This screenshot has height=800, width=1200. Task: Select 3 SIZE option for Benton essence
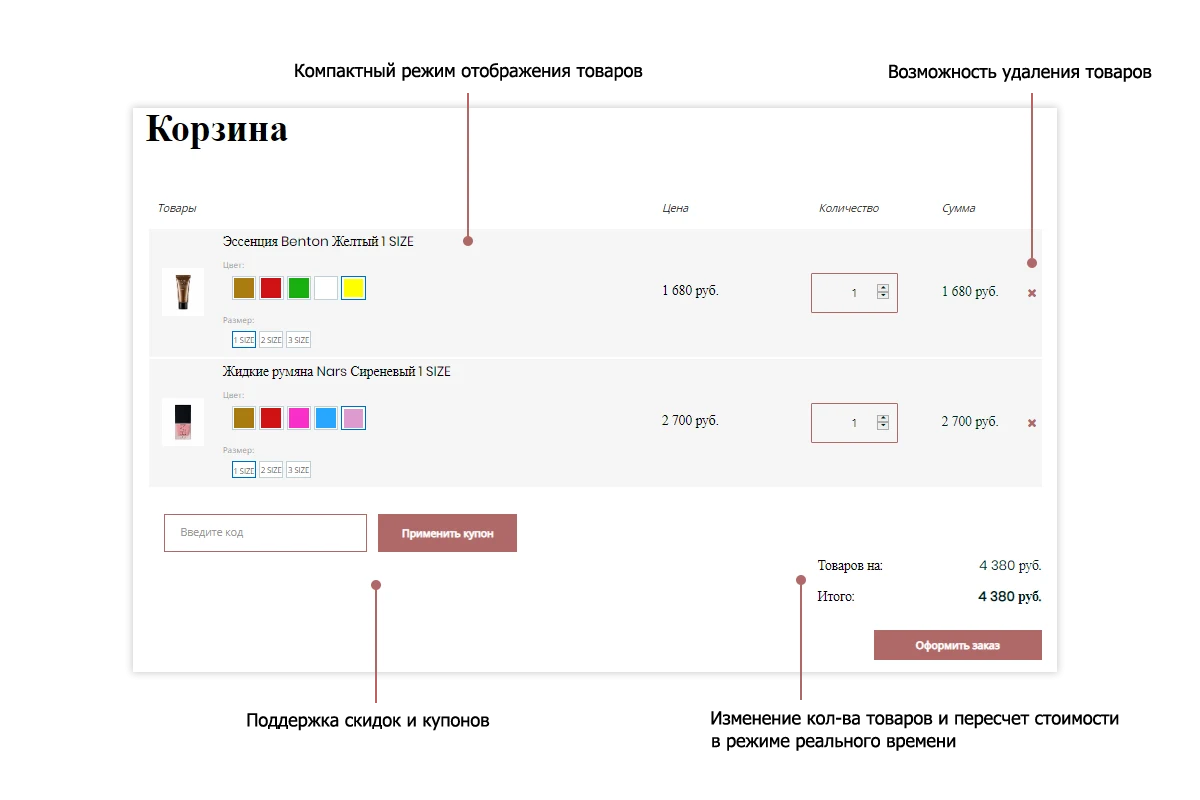298,340
